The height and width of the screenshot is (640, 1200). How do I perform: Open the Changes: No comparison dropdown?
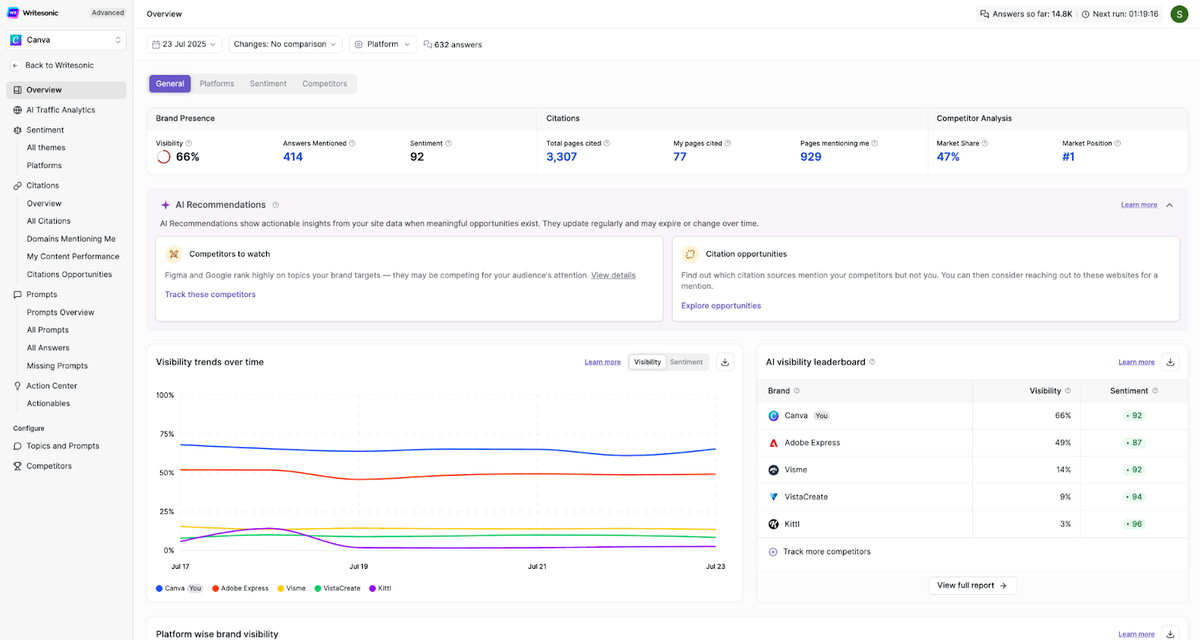tap(285, 44)
